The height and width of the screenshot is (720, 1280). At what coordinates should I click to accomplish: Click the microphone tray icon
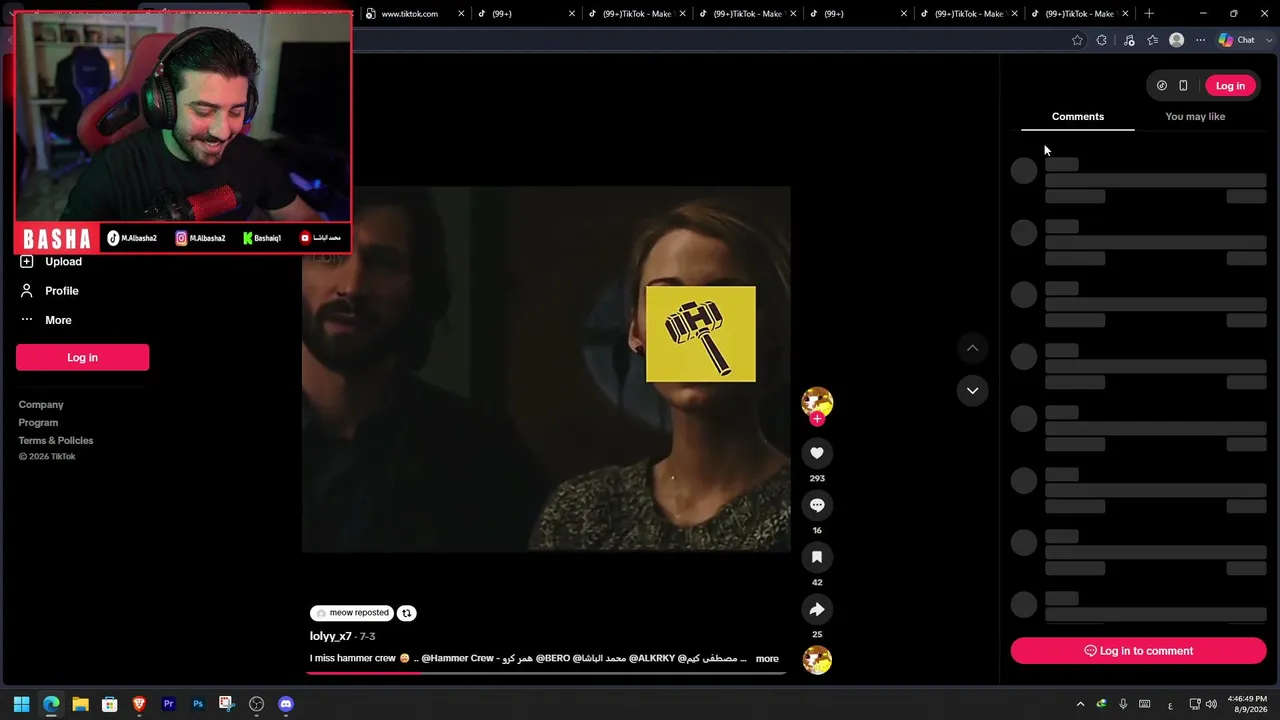[x=1123, y=704]
